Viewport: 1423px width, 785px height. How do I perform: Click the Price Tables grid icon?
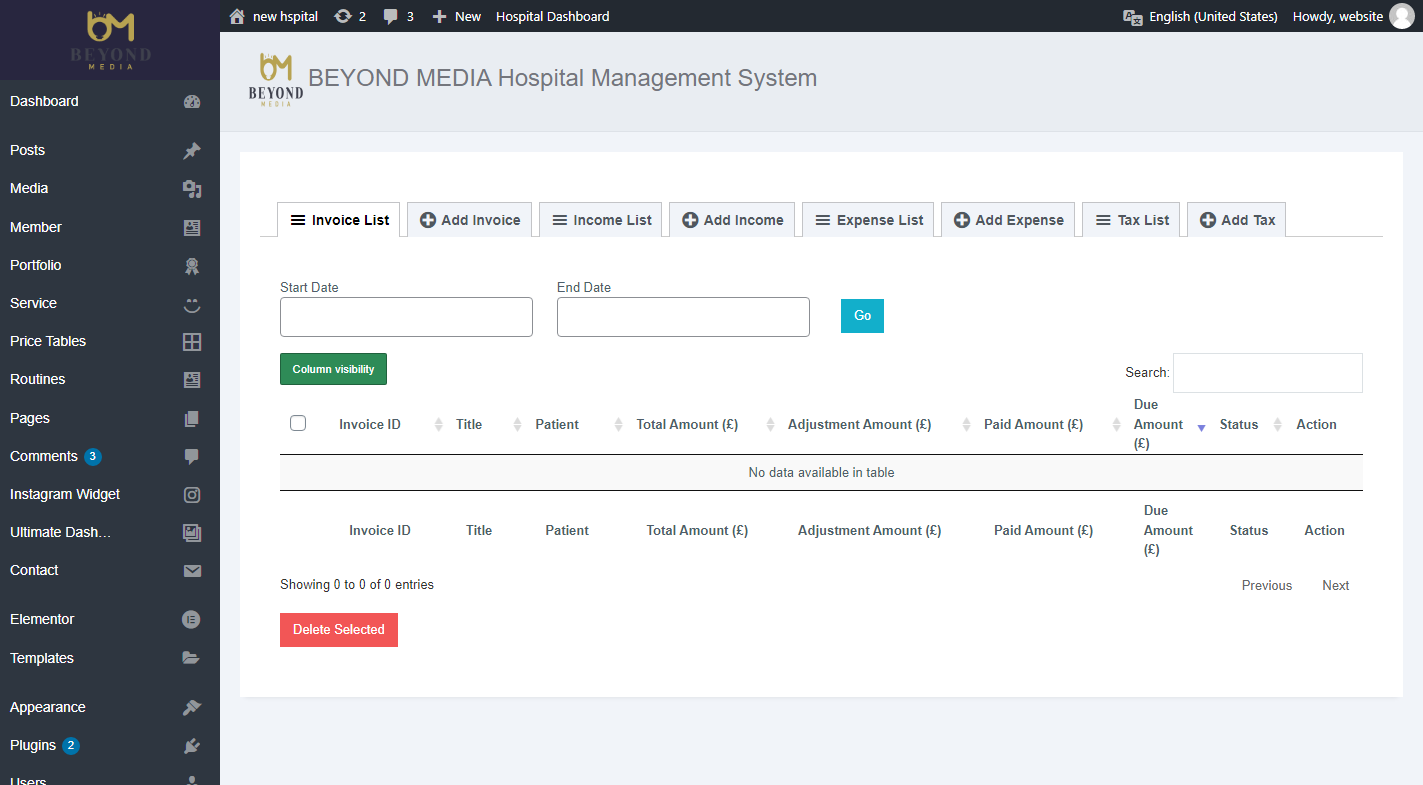tap(192, 342)
